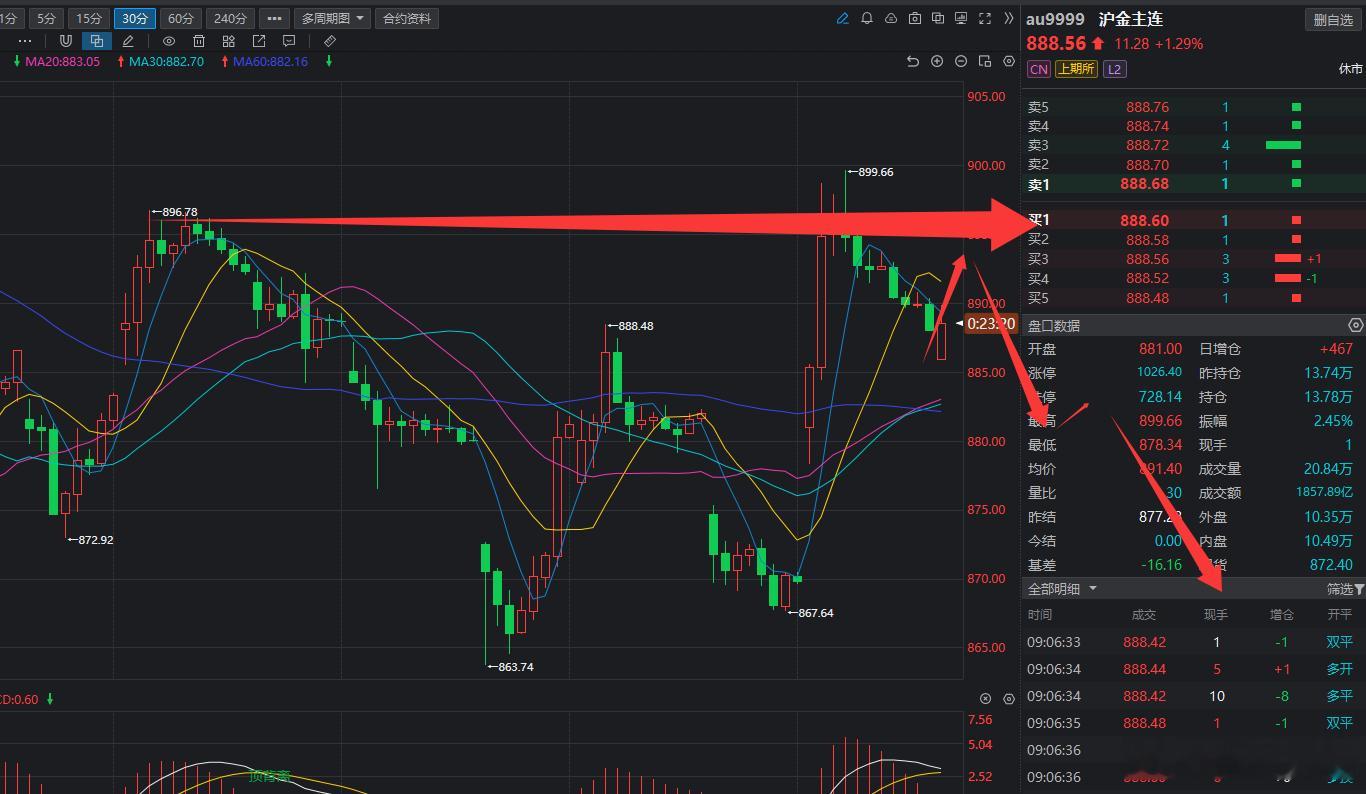The image size is (1366, 794).
Task: Zoom out the chart with minus icon
Action: pos(961,62)
